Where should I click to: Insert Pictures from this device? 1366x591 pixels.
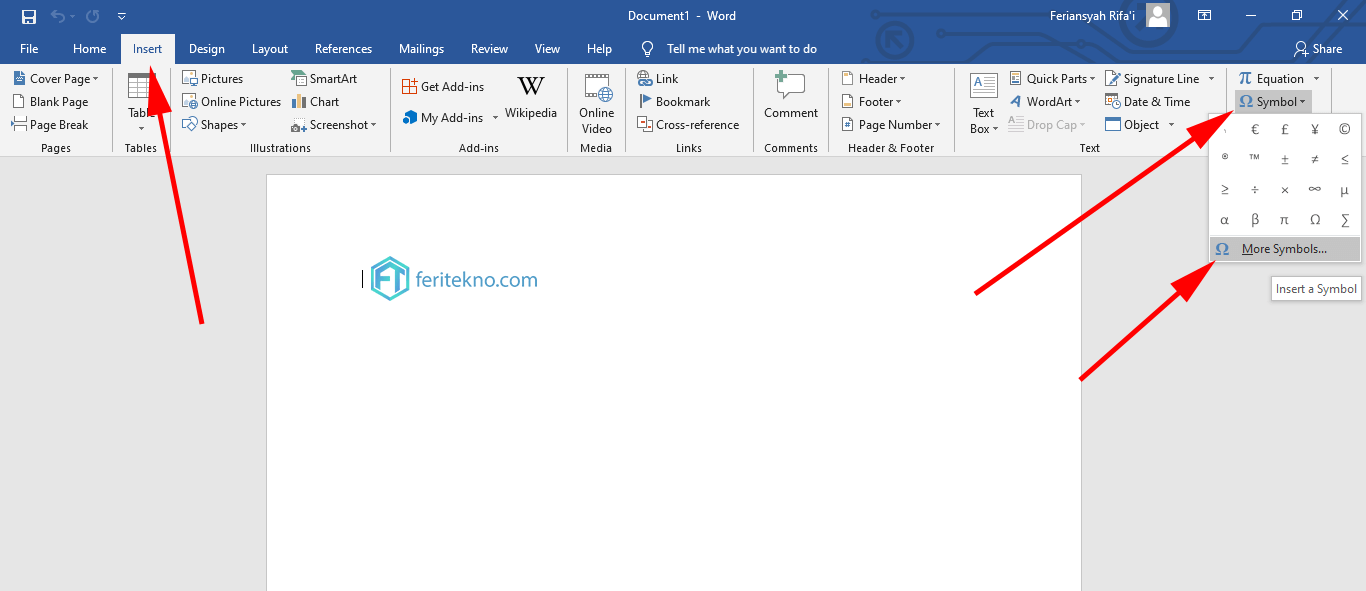pos(212,79)
